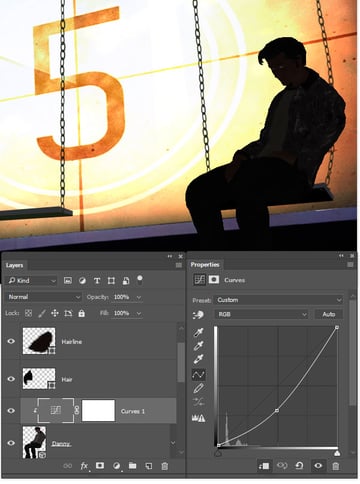Screen dimensions: 360x484
Task: Open the Fill slider dropdown arrow
Action: (139, 313)
